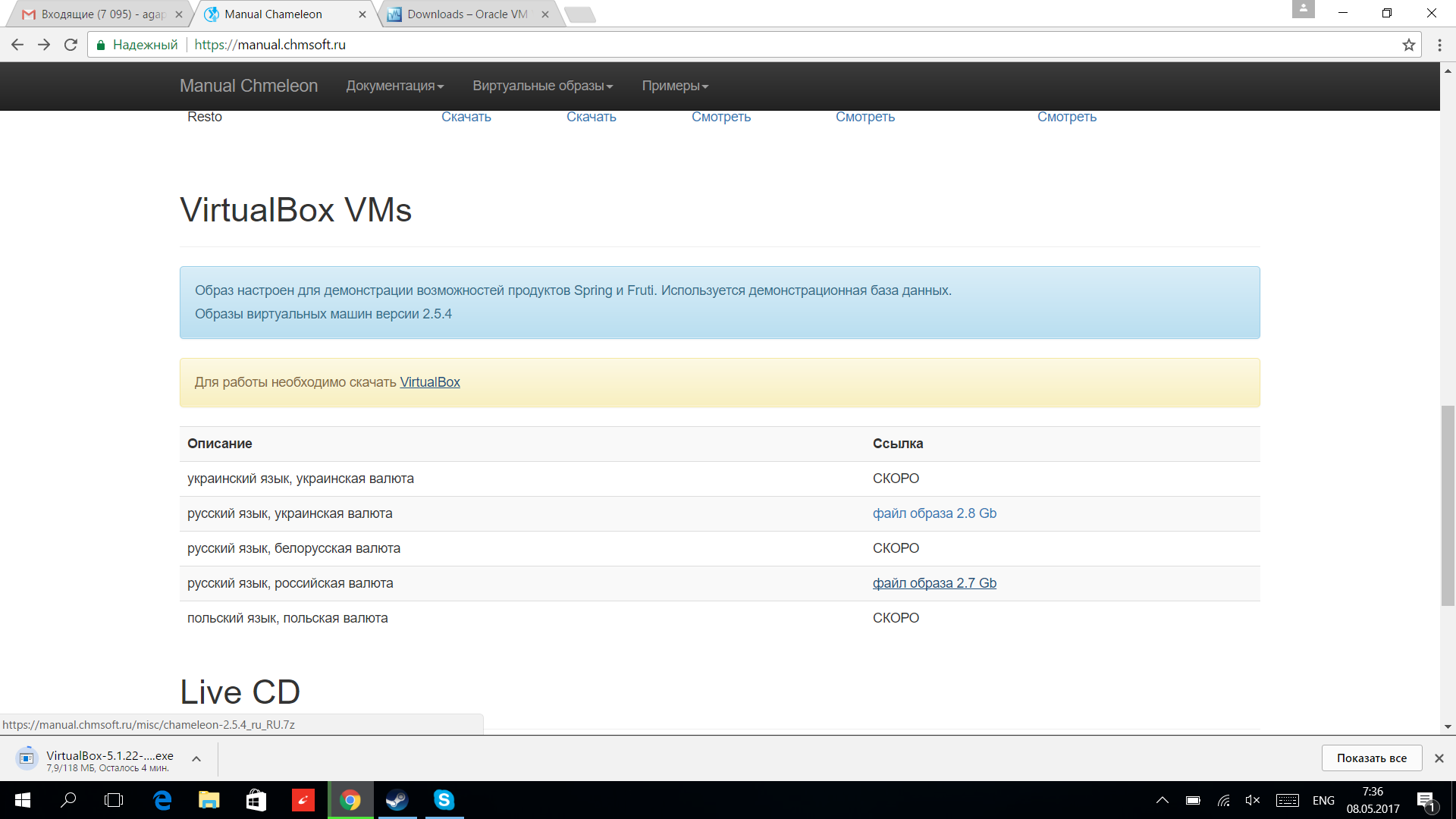Viewport: 1456px width, 819px height.
Task: Open the Action Center notifications icon
Action: coord(1426,801)
